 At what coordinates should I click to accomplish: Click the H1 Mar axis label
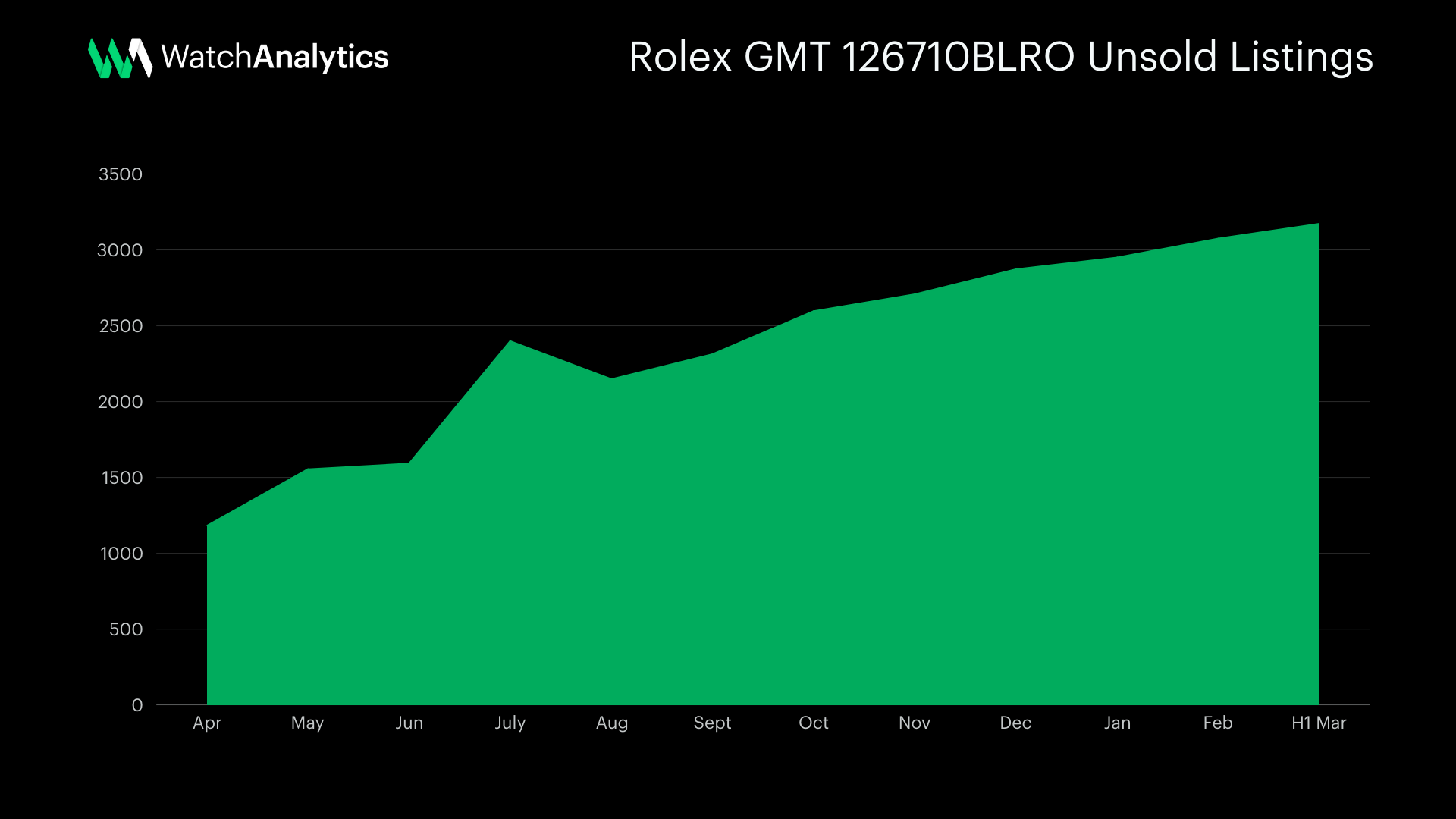point(1318,723)
